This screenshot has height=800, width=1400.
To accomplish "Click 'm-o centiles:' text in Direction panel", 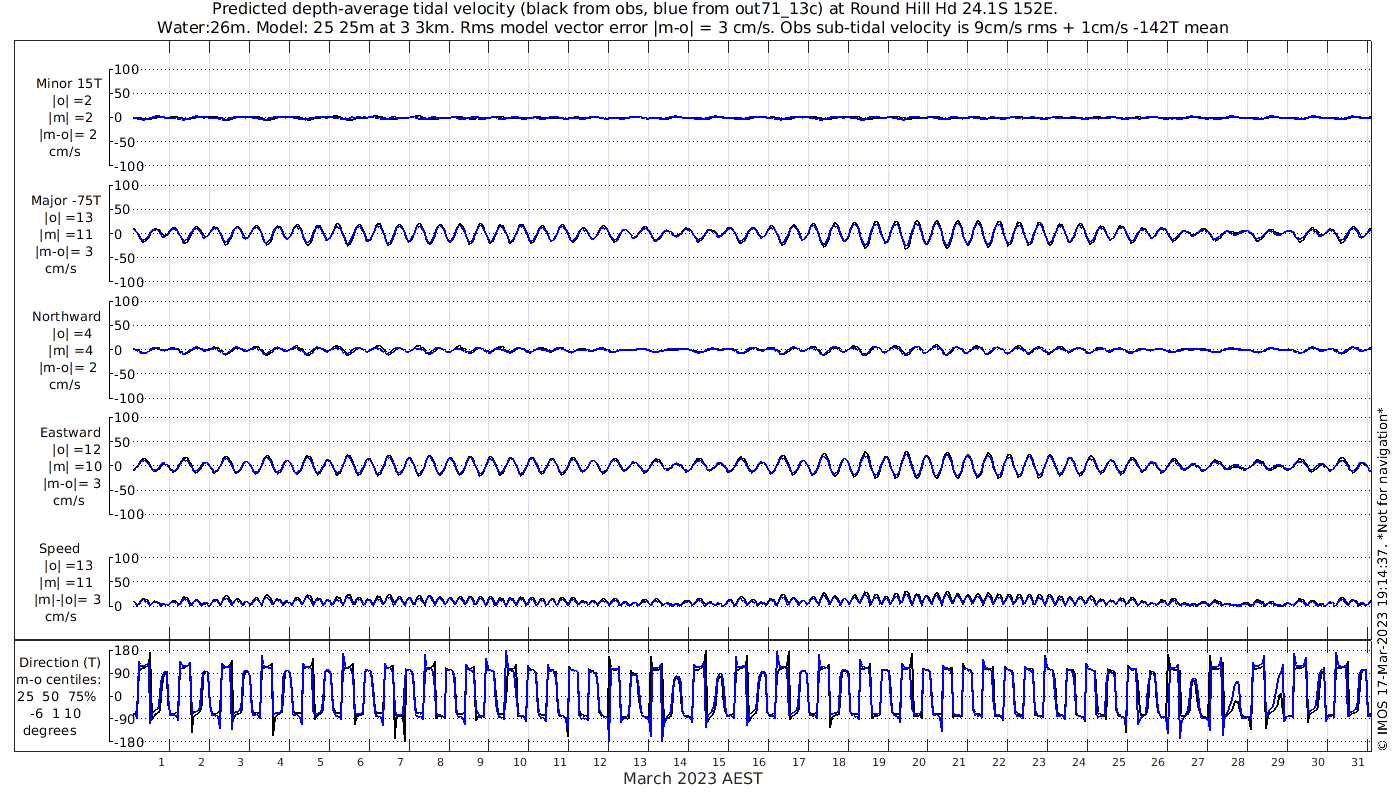I will [59, 679].
